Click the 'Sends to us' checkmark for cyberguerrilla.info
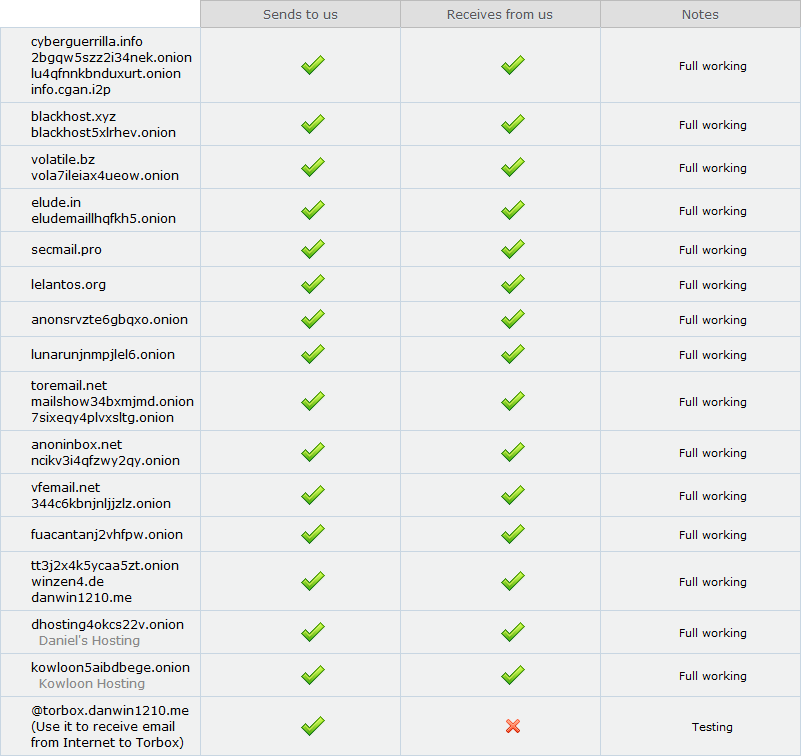 click(313, 66)
